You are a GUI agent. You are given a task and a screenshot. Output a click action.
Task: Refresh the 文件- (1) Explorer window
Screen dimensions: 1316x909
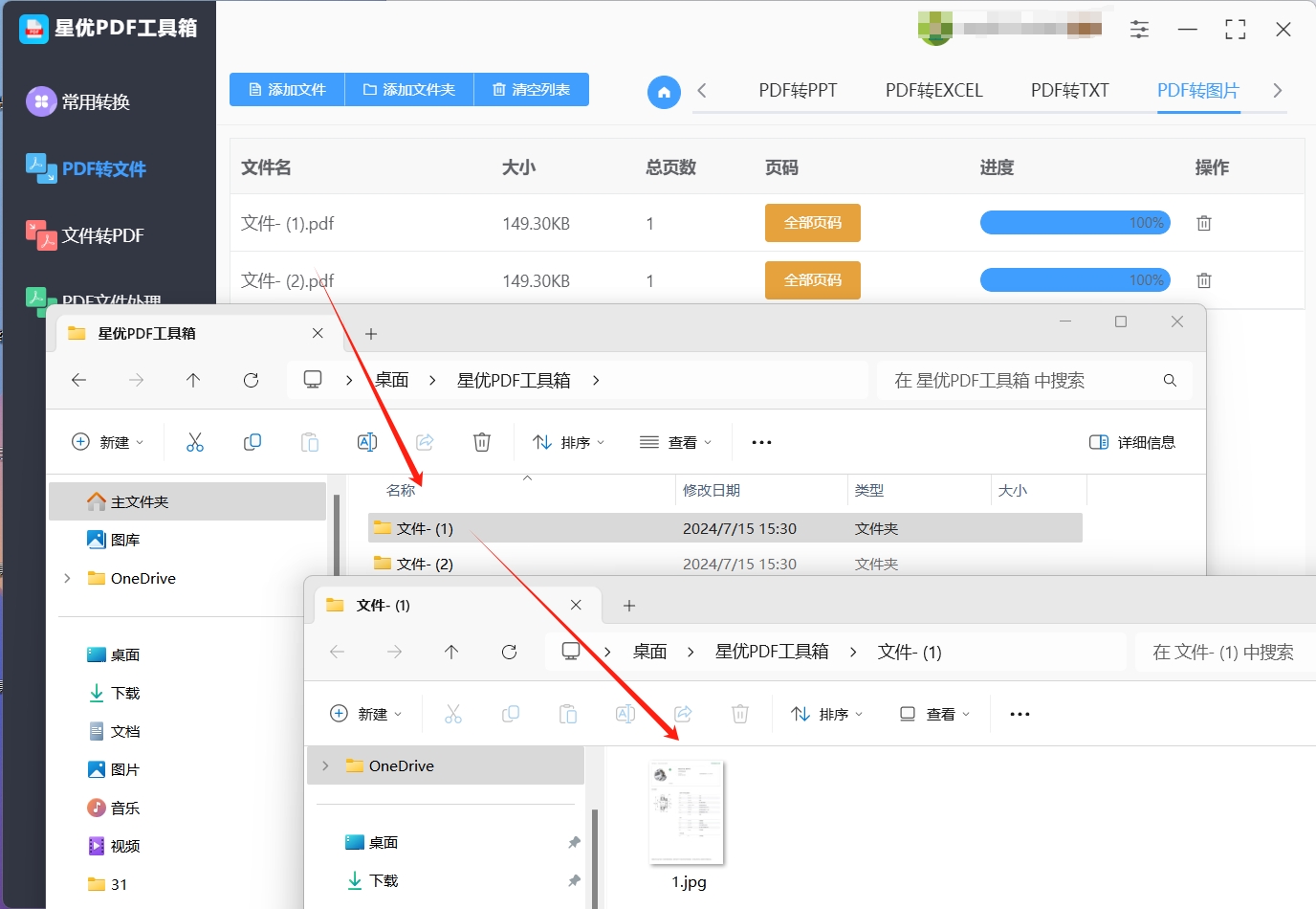point(509,652)
